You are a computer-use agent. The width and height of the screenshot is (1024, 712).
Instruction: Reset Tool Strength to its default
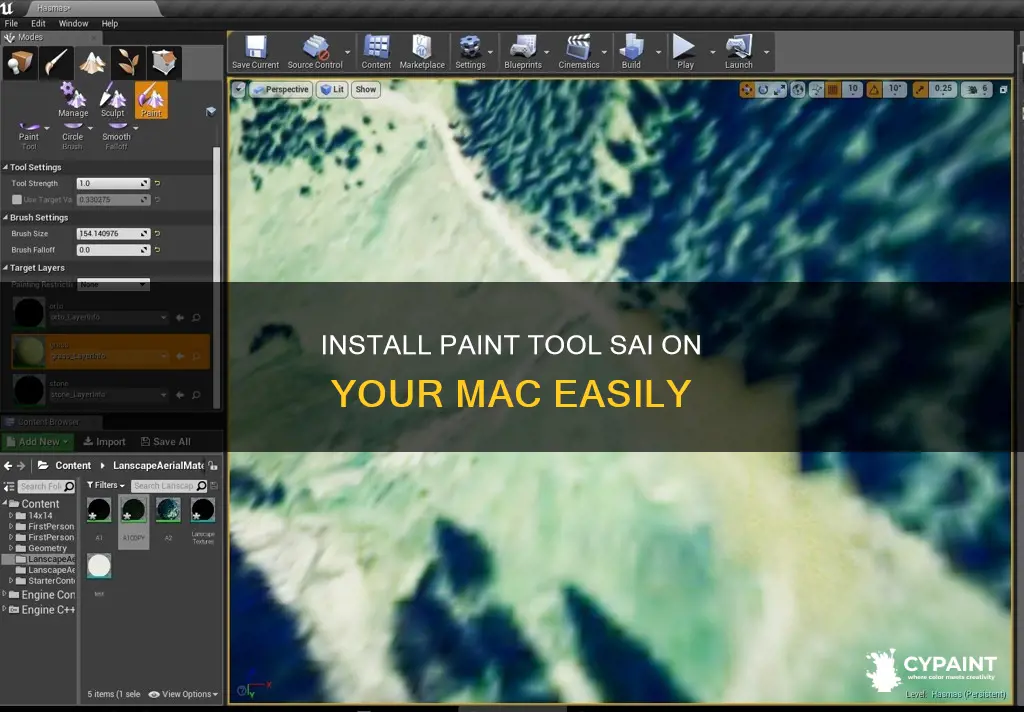pyautogui.click(x=157, y=184)
